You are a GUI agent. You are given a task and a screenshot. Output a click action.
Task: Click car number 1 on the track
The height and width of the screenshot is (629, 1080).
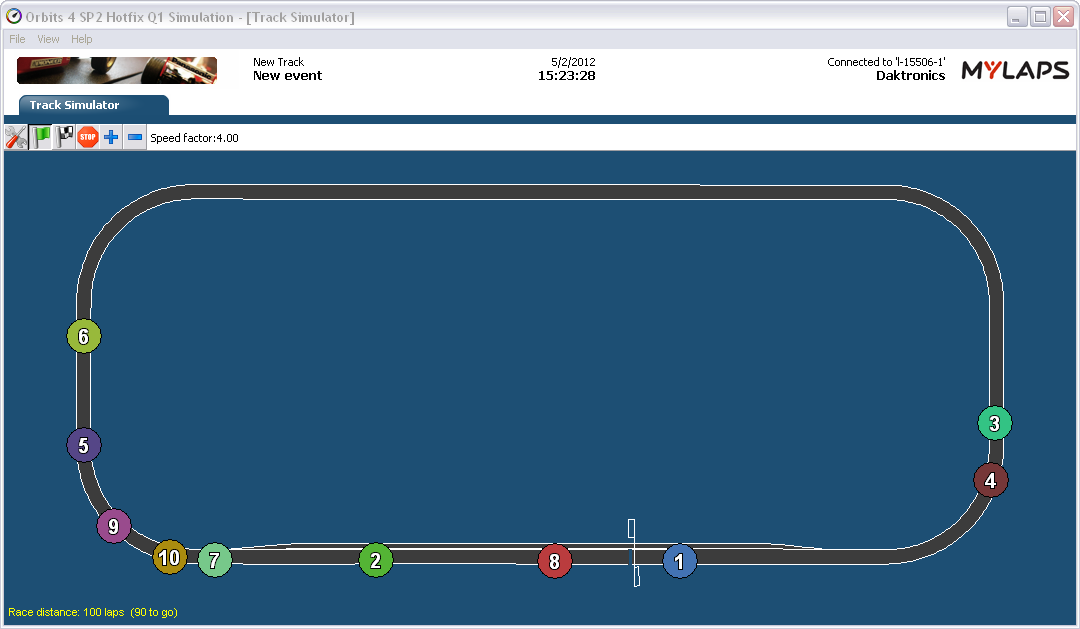coord(680,562)
